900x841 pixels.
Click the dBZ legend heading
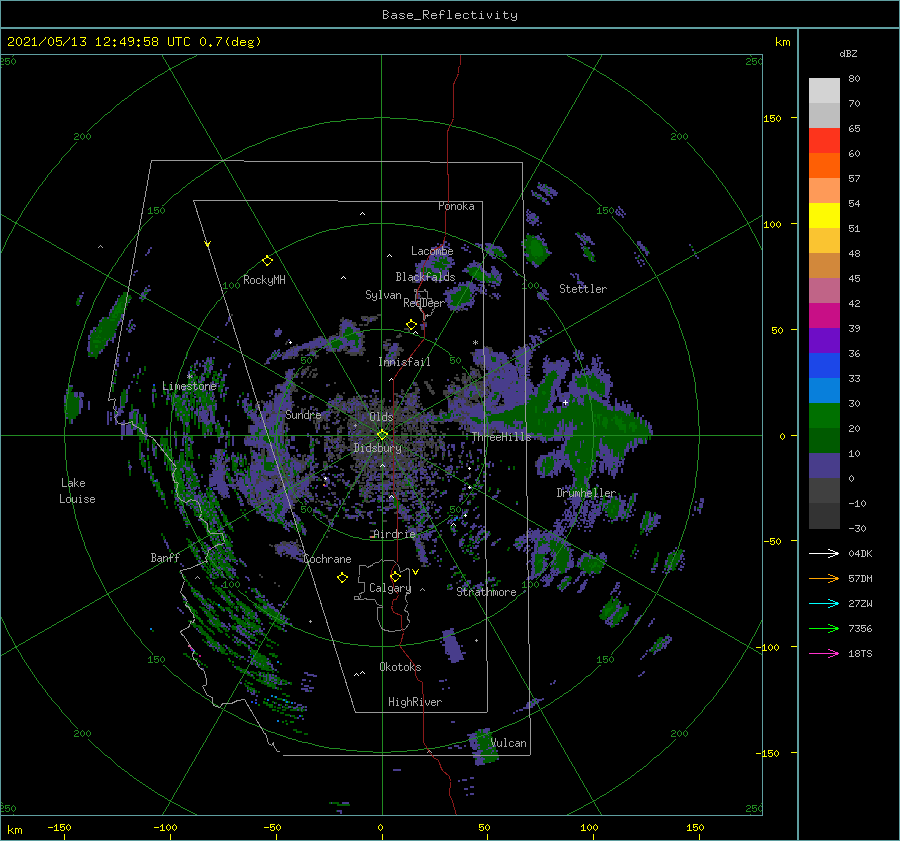click(848, 54)
